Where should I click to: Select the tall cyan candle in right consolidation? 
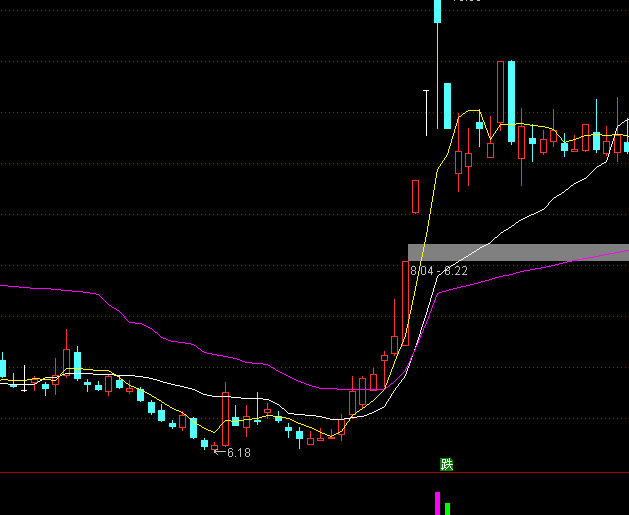click(510, 102)
